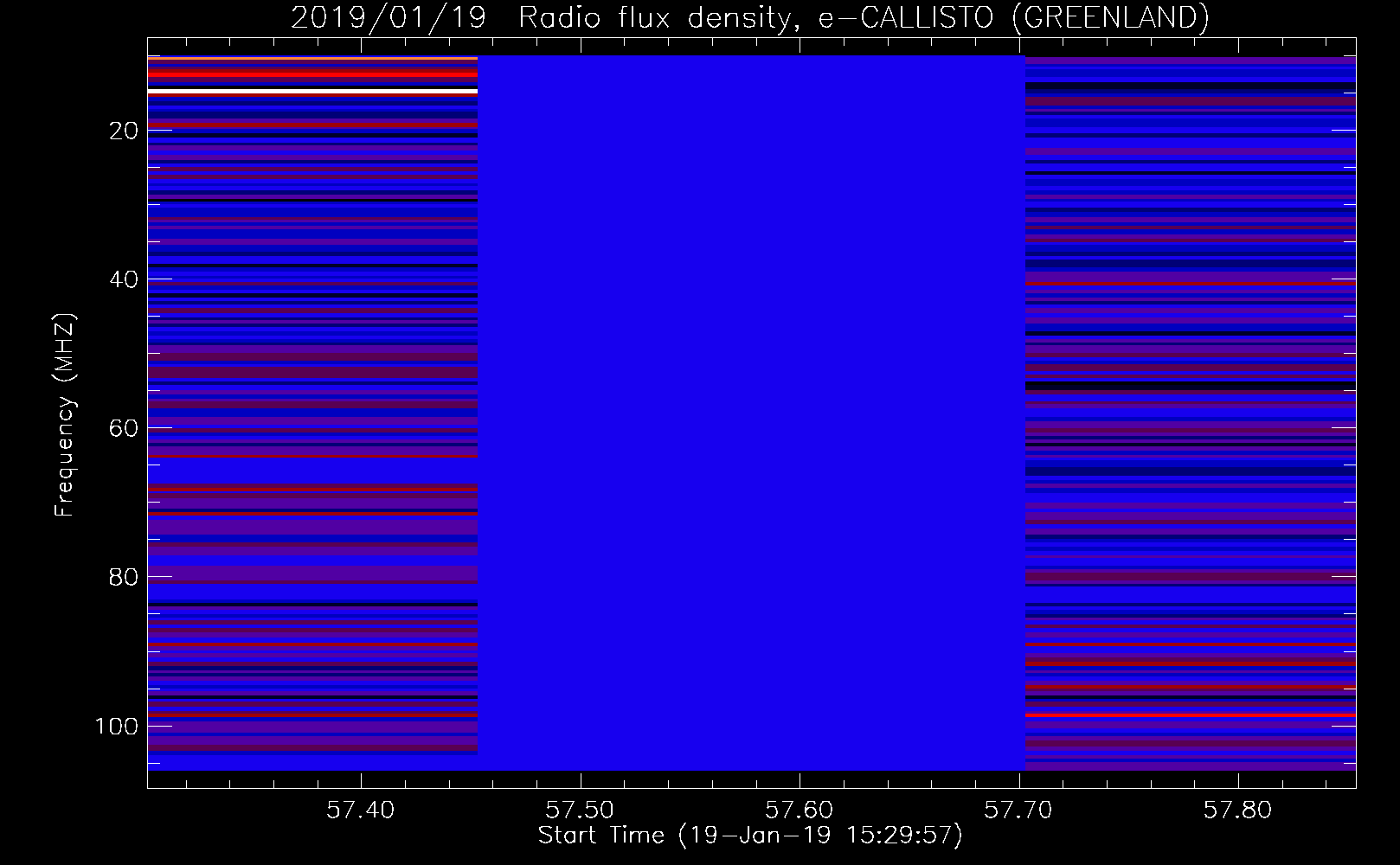This screenshot has width=1400, height=865.
Task: Click the bright white band in the left spectrogram
Action: 312,91
